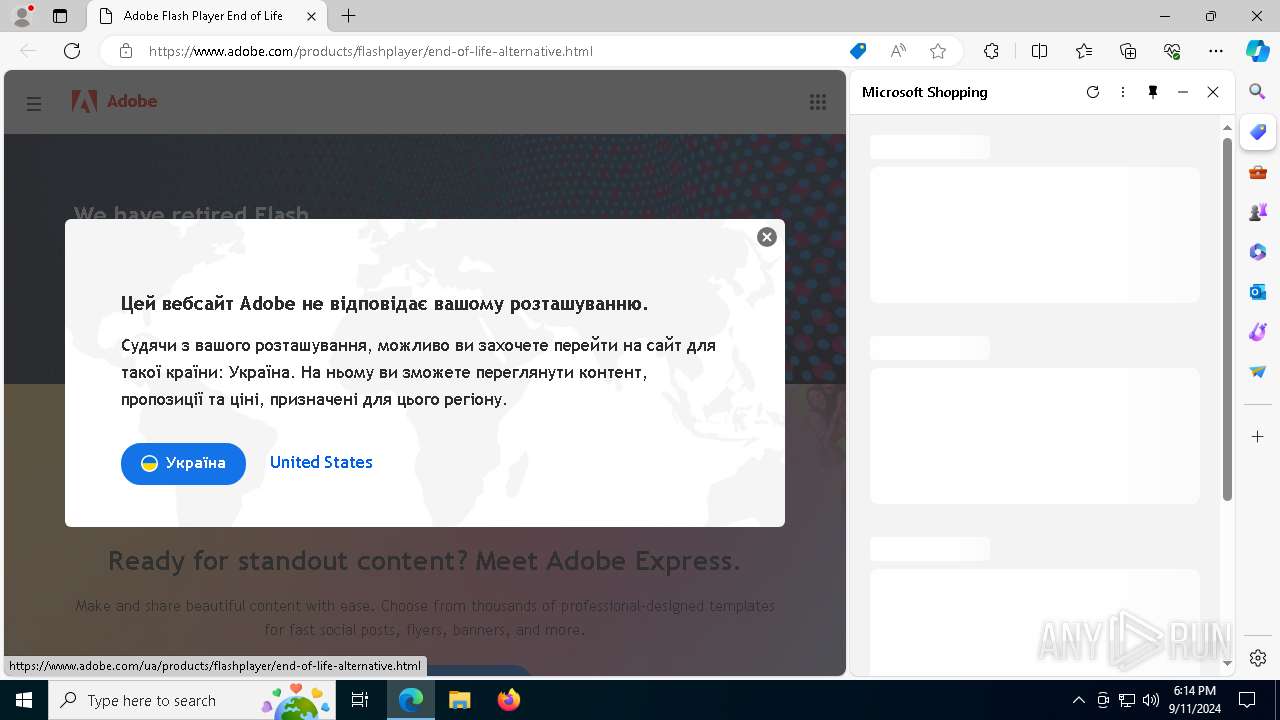Open the notification center
1280x720 pixels.
tap(1247, 700)
